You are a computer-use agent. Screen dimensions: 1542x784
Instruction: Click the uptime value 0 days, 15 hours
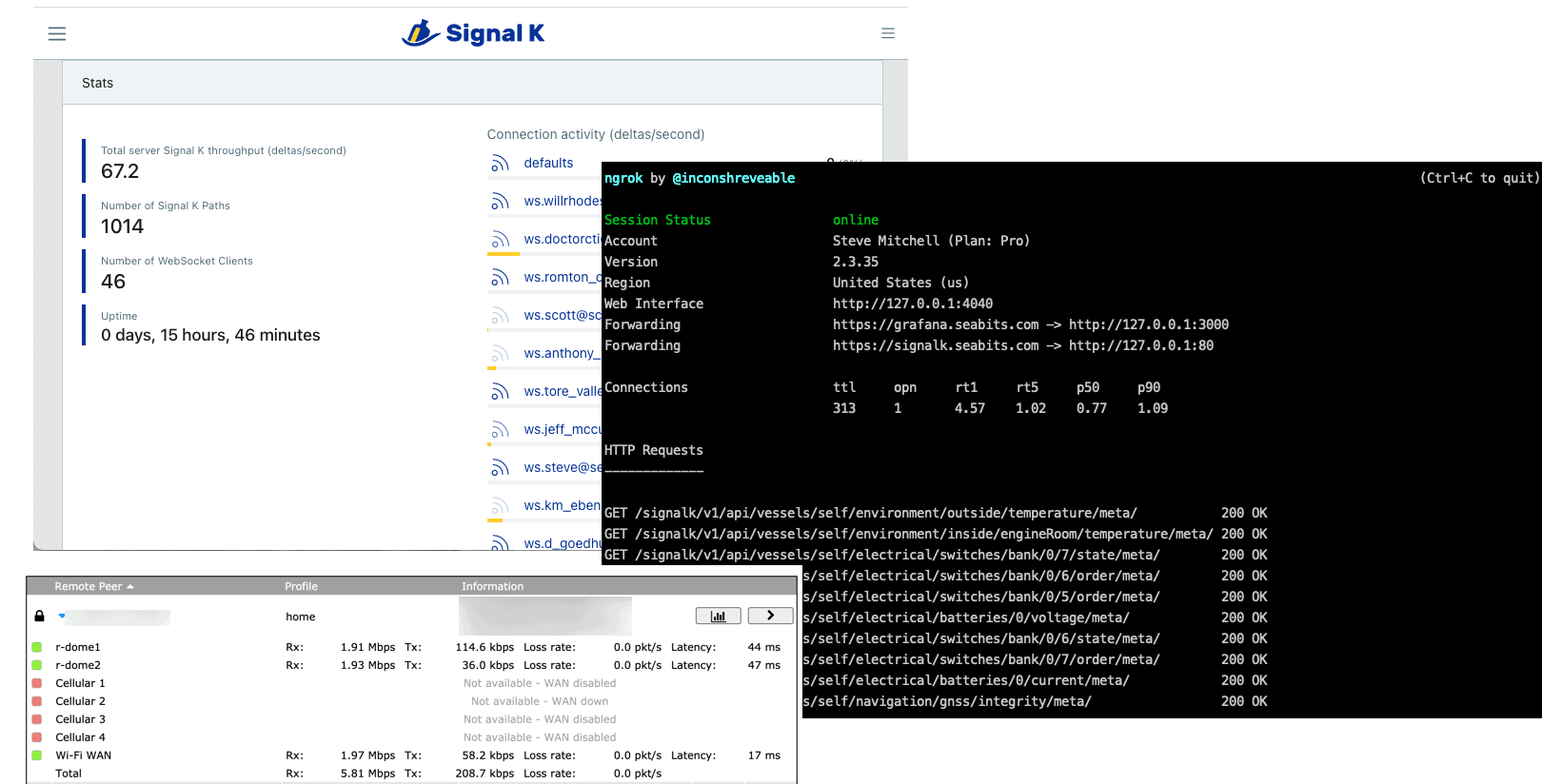[x=210, y=335]
